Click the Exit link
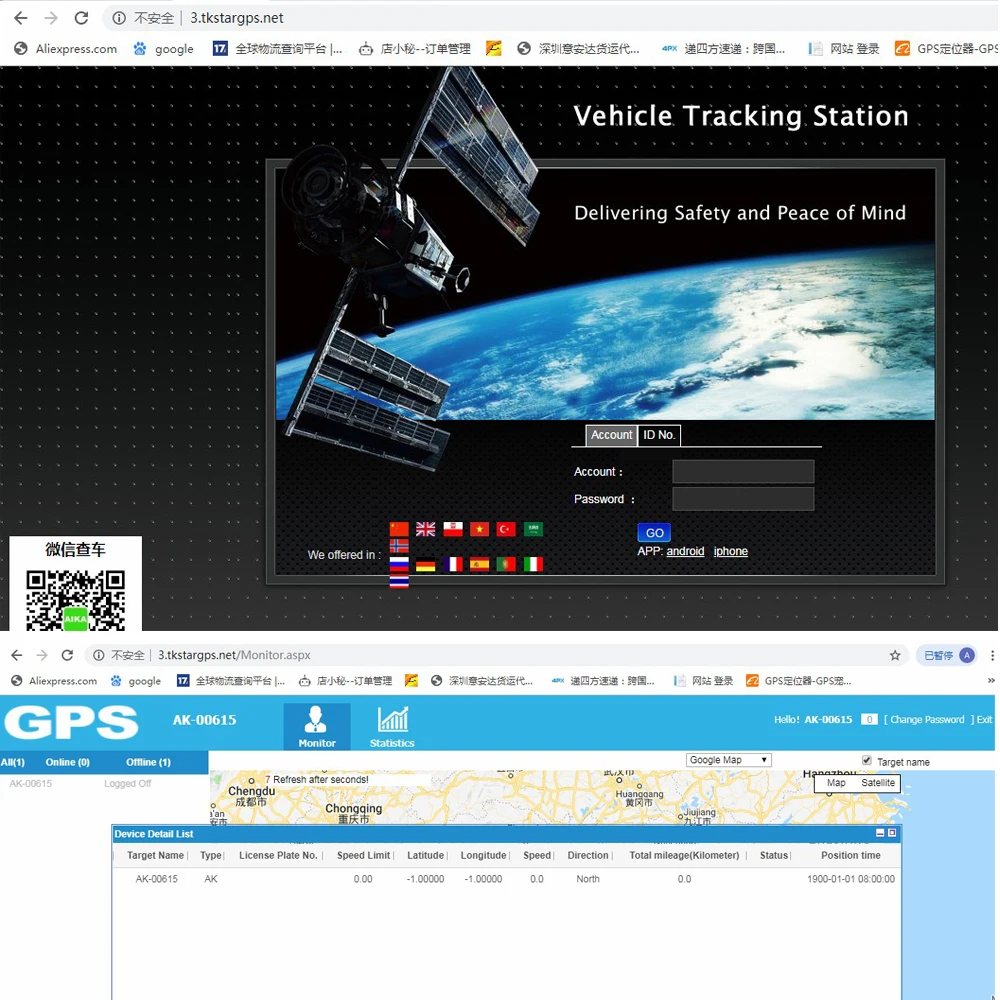 [984, 719]
